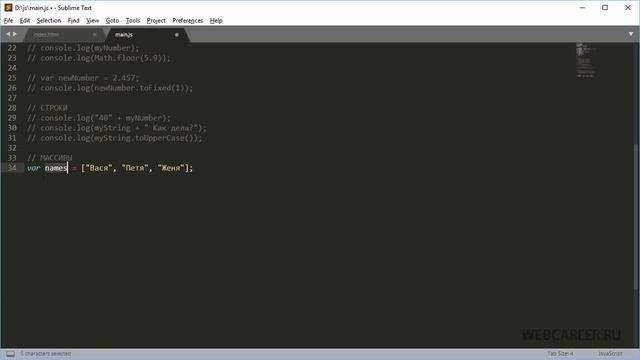This screenshot has width=640, height=360.
Task: Click the 'var' keyword on line 34
Action: [x=33, y=168]
